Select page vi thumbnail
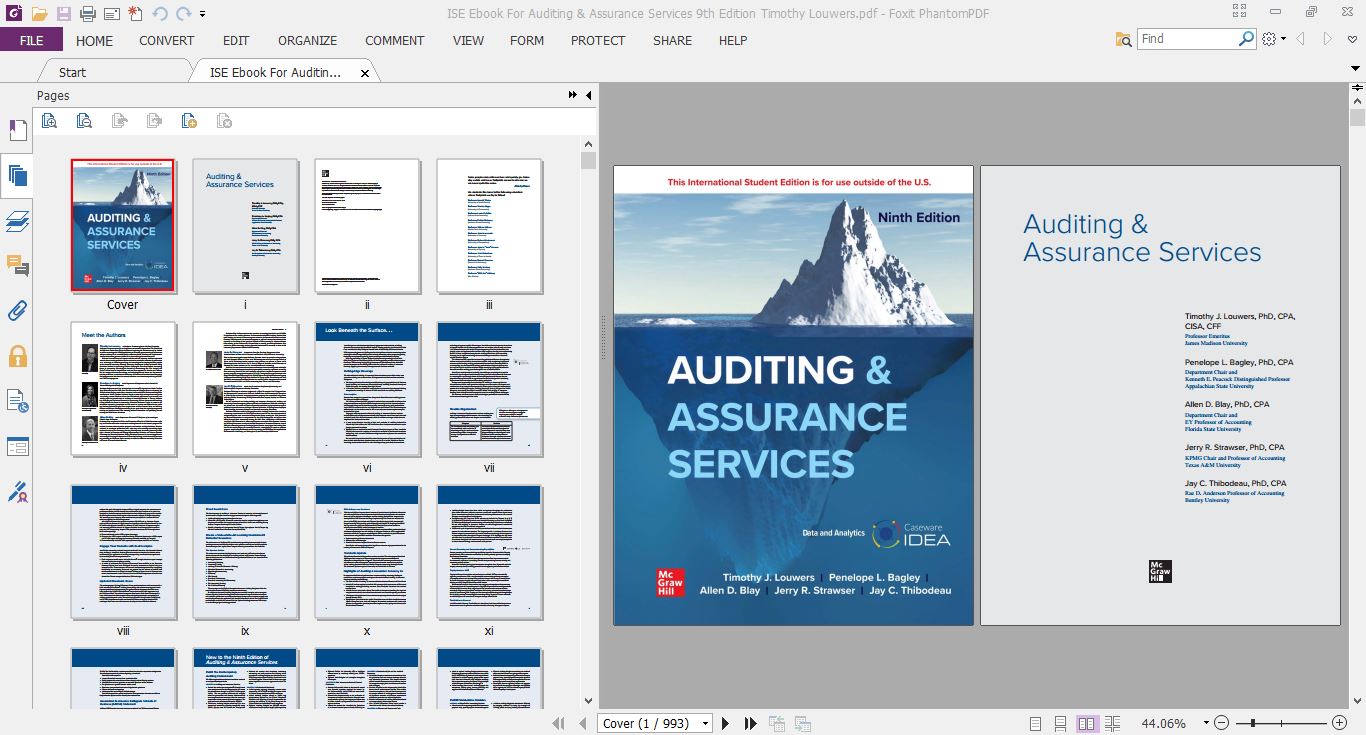 pyautogui.click(x=367, y=389)
